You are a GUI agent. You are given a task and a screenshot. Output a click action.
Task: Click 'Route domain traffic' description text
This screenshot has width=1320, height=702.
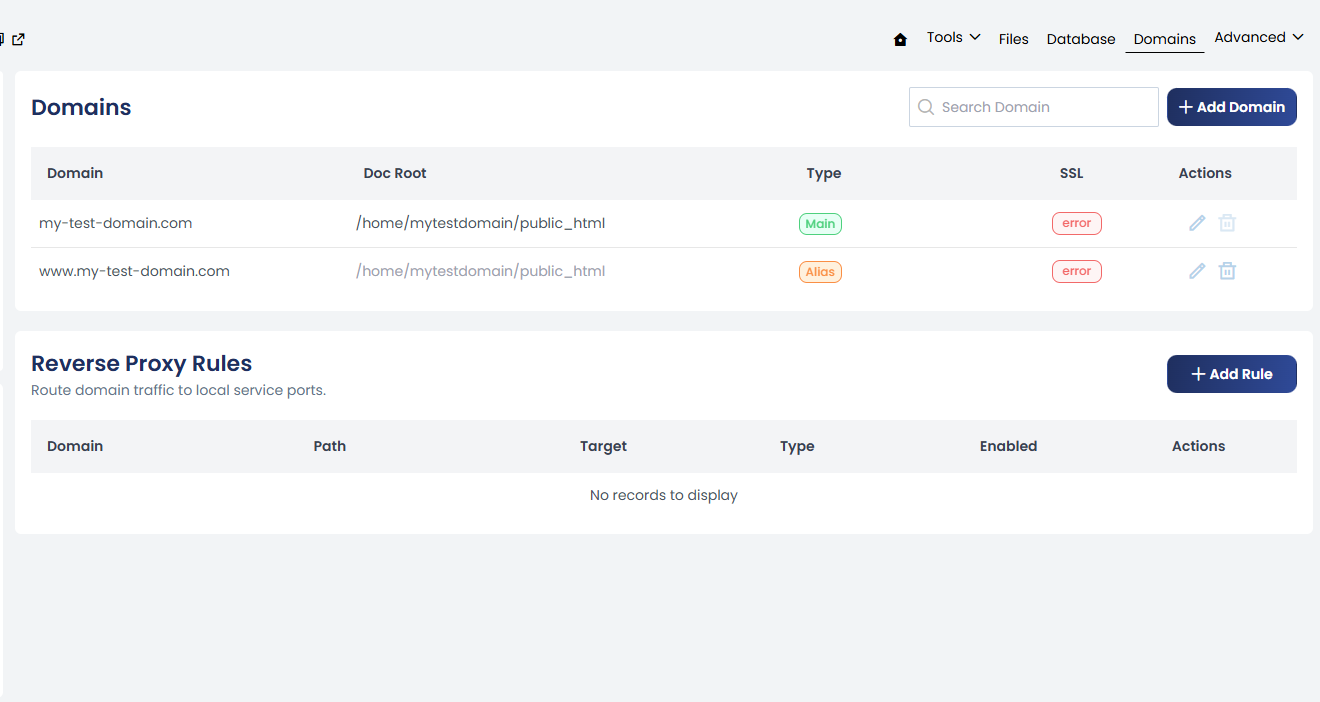click(x=178, y=390)
